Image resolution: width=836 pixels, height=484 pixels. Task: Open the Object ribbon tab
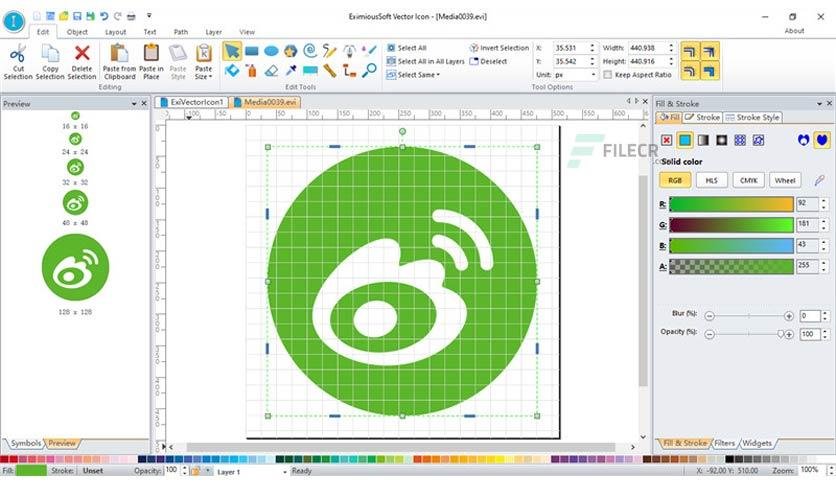pyautogui.click(x=77, y=32)
